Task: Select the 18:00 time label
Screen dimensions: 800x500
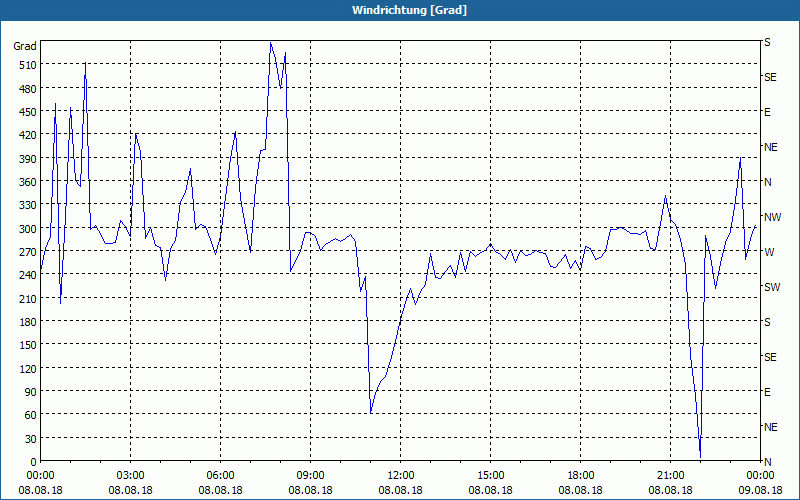Action: pyautogui.click(x=581, y=476)
